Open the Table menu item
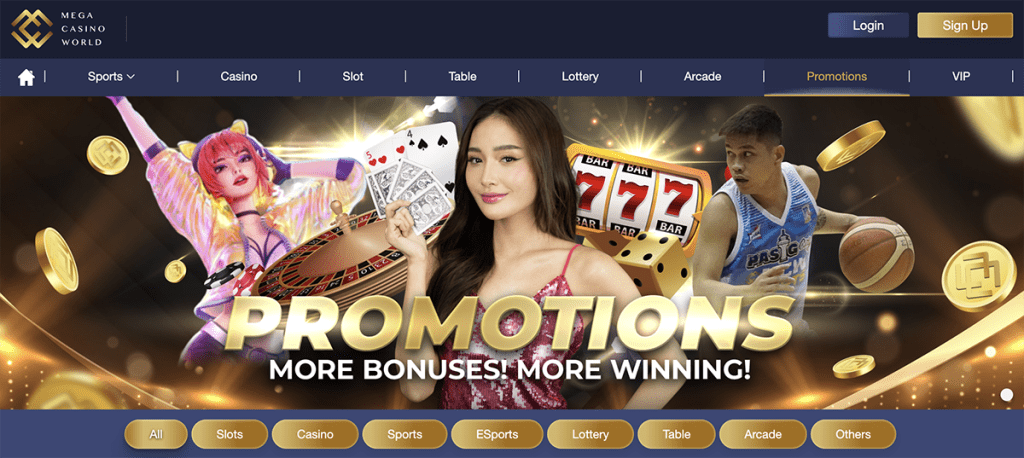Screen dimensions: 1024x458 coord(462,76)
